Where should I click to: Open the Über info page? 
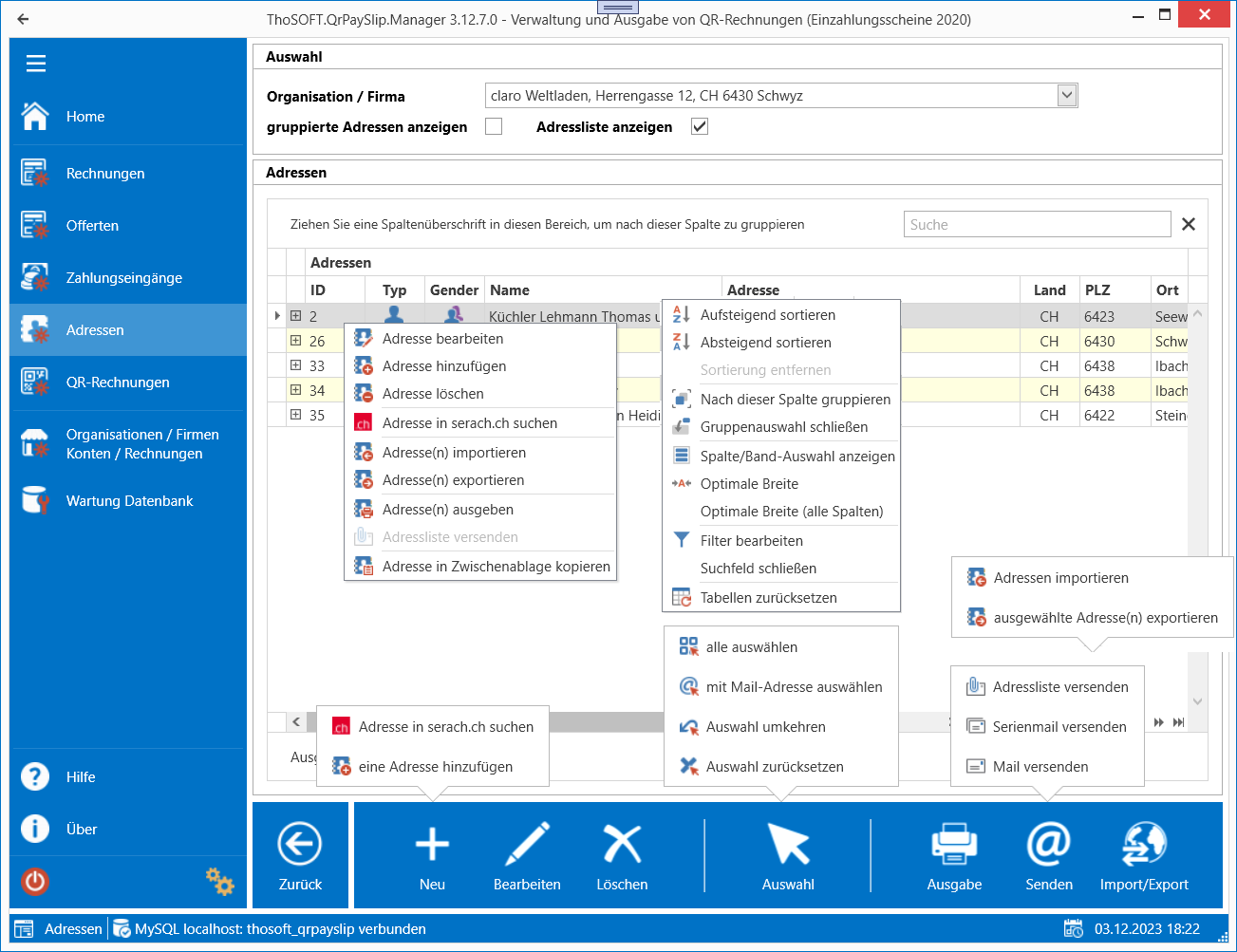point(128,830)
